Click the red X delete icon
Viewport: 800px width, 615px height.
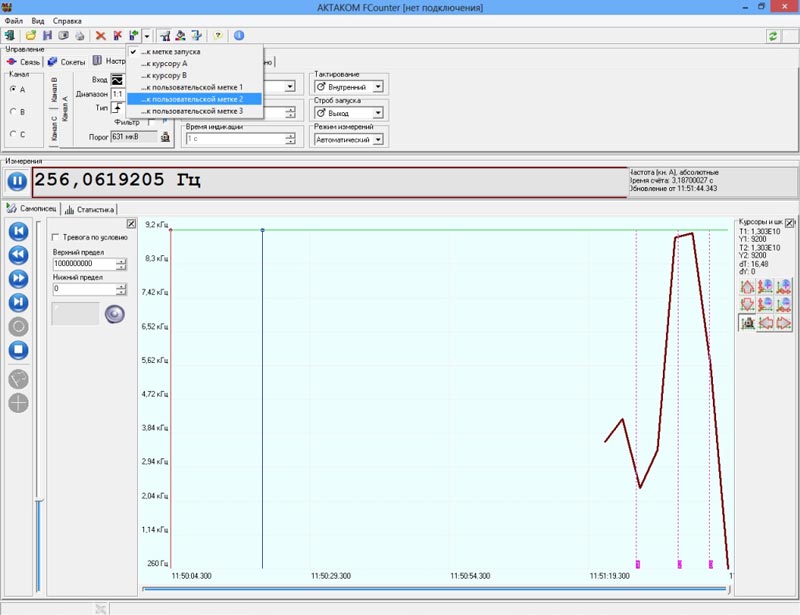click(101, 35)
